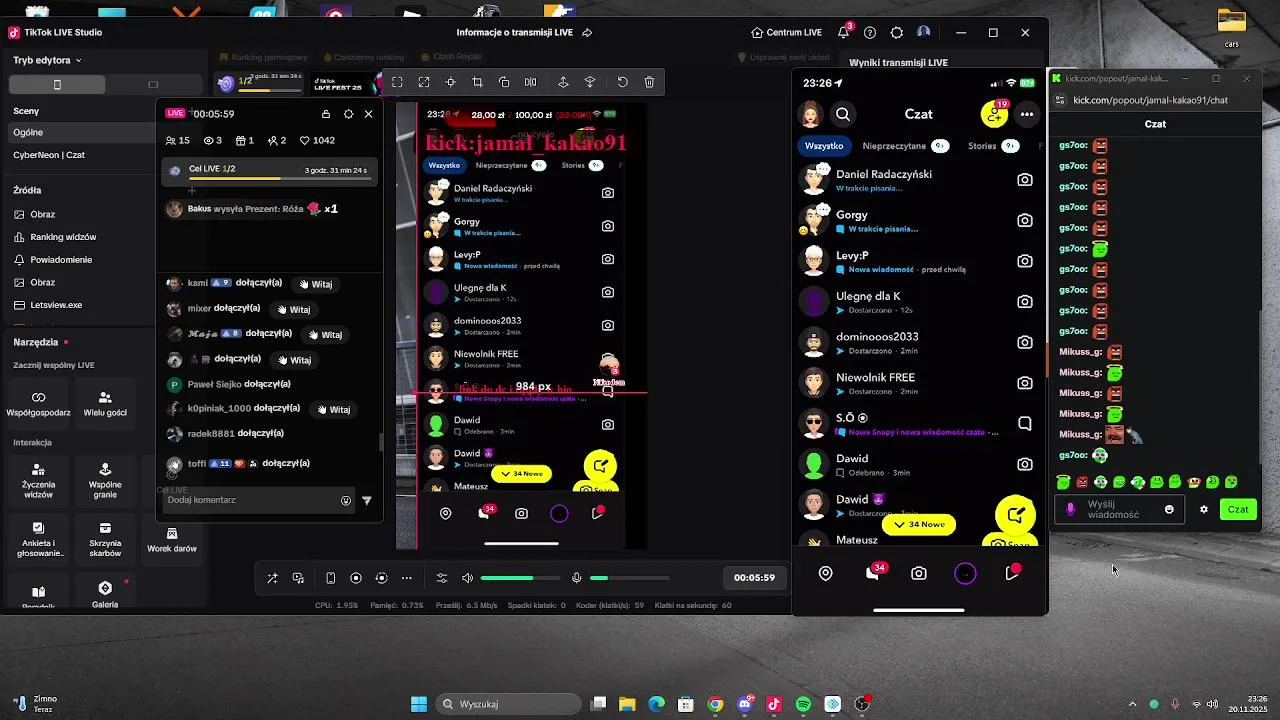1280x720 pixels.
Task: Open Informacje o transmisji LIVE
Action: 524,32
